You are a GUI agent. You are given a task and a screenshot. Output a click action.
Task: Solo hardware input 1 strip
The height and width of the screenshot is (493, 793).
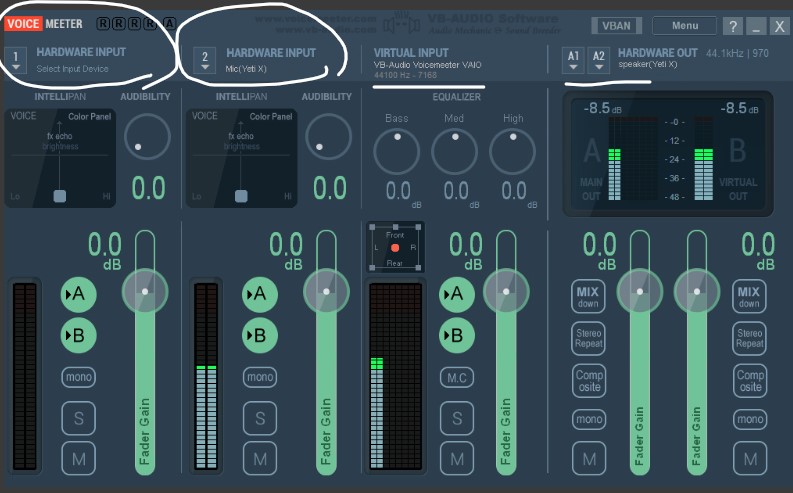[78, 418]
